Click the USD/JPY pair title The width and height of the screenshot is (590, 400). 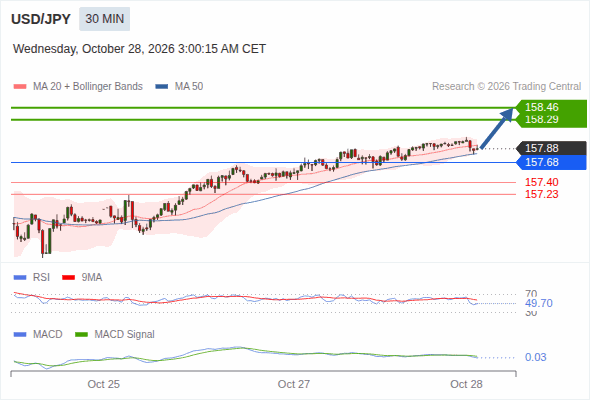point(41,19)
